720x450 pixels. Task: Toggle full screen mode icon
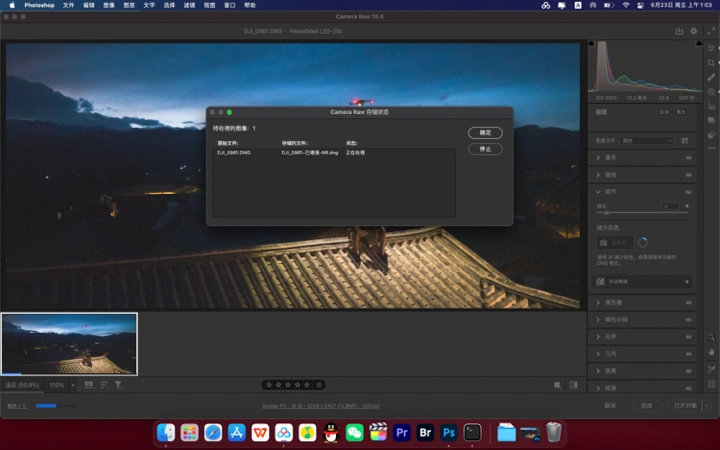tap(711, 31)
